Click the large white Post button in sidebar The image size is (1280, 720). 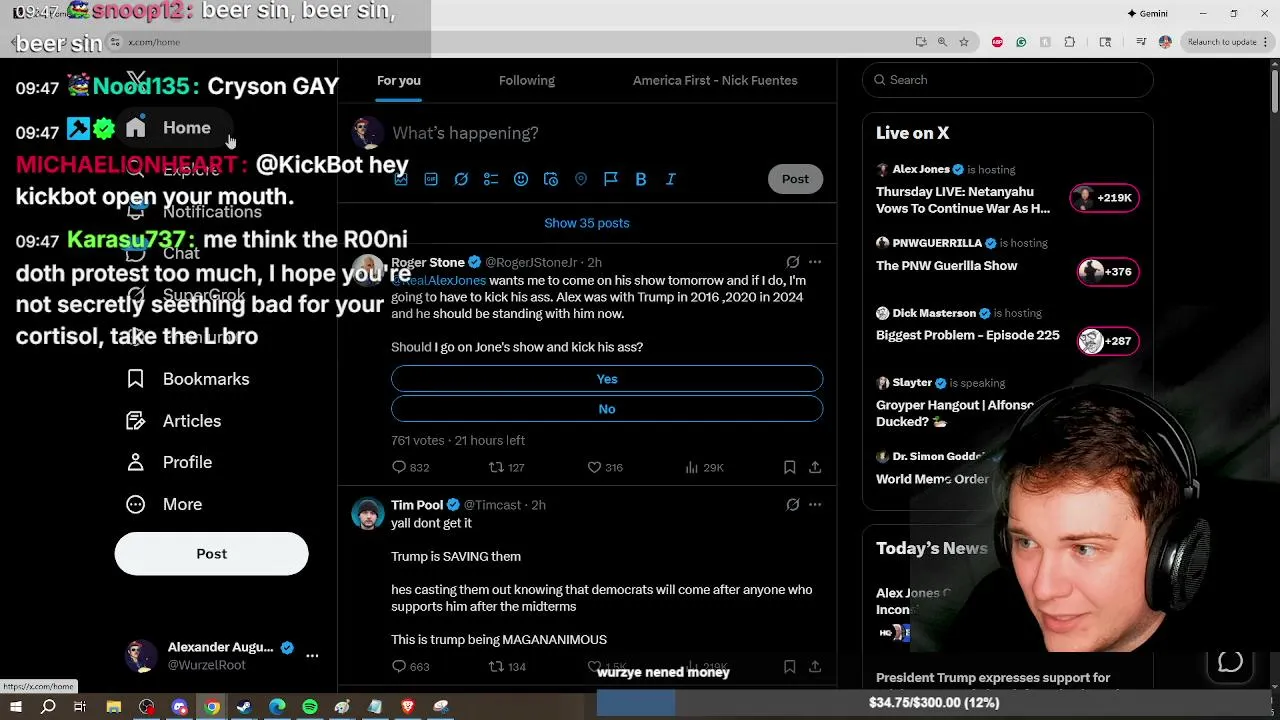point(211,554)
